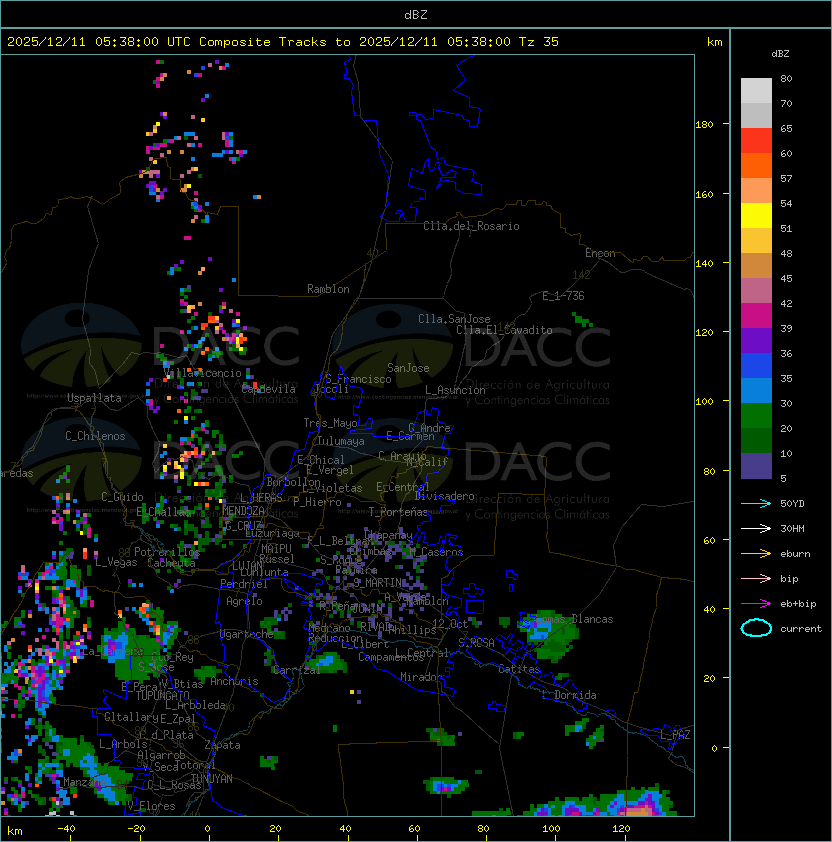Select the 39 dBZ purple swatch
Viewport: 832px width, 842px height.
pyautogui.click(x=756, y=340)
